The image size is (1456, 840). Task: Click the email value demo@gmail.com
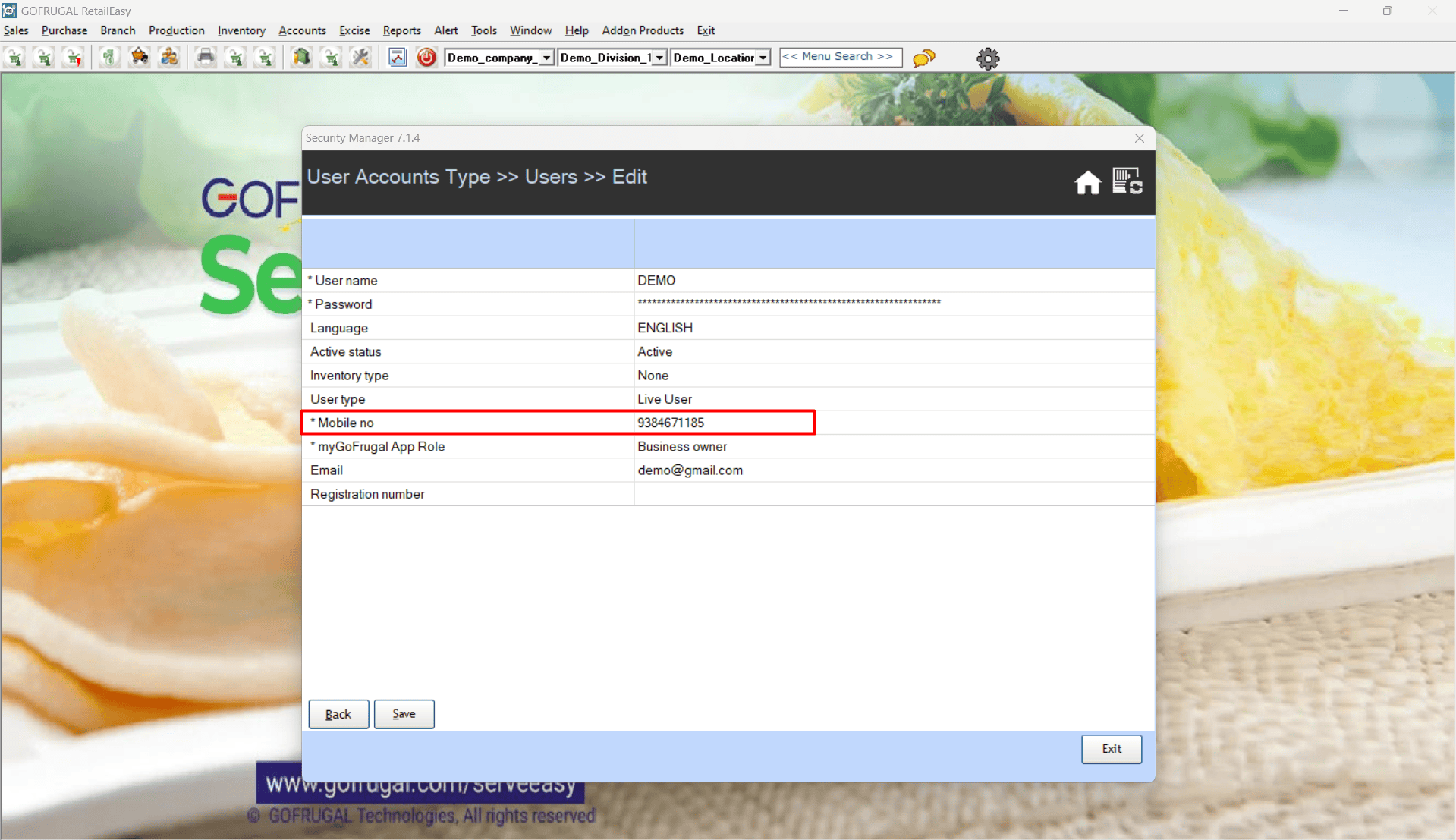point(690,470)
